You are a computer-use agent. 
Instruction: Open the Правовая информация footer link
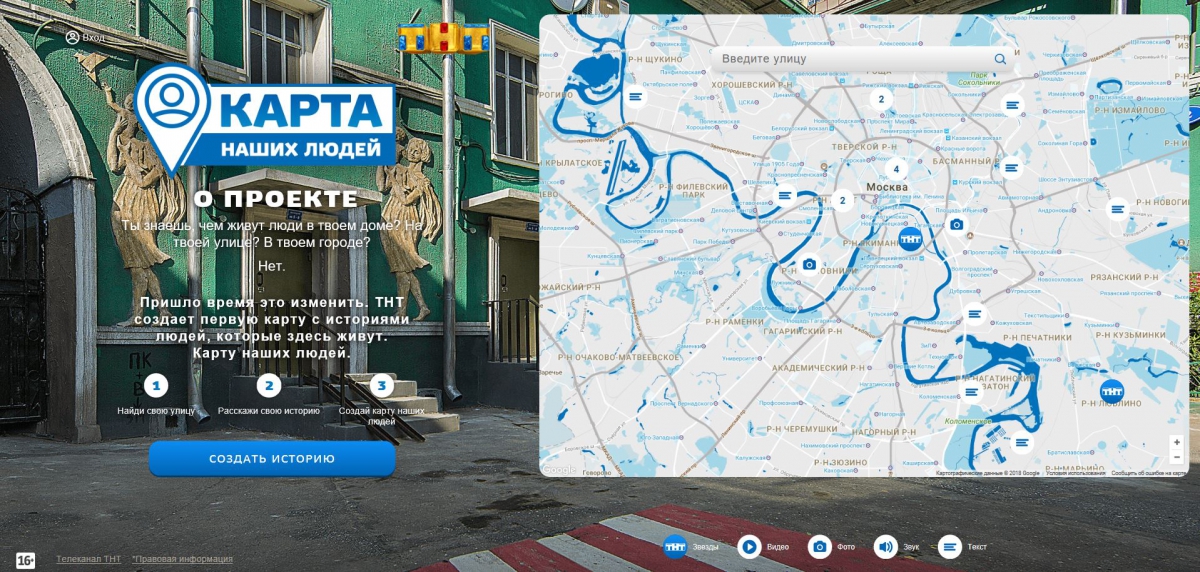tap(182, 559)
